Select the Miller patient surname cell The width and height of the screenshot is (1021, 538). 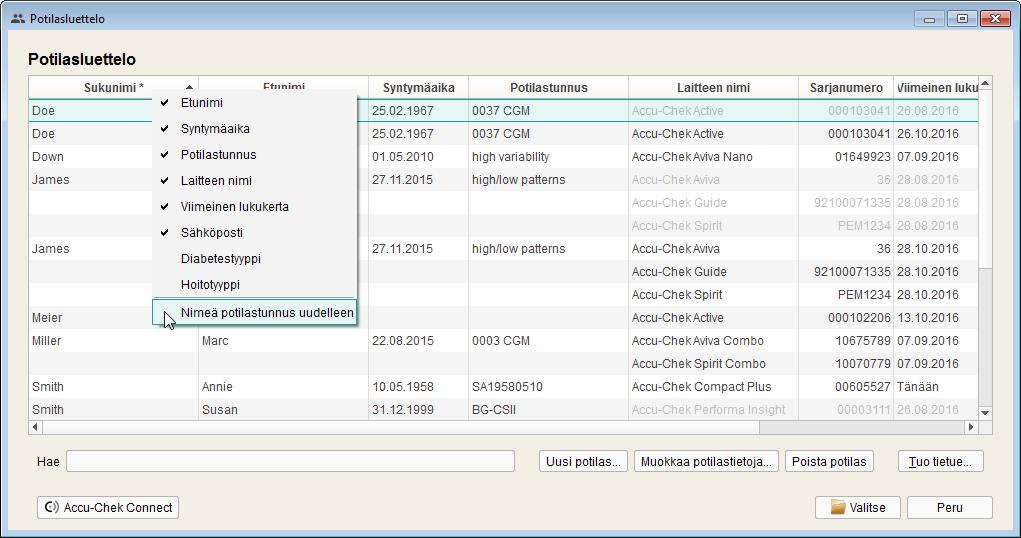(46, 341)
